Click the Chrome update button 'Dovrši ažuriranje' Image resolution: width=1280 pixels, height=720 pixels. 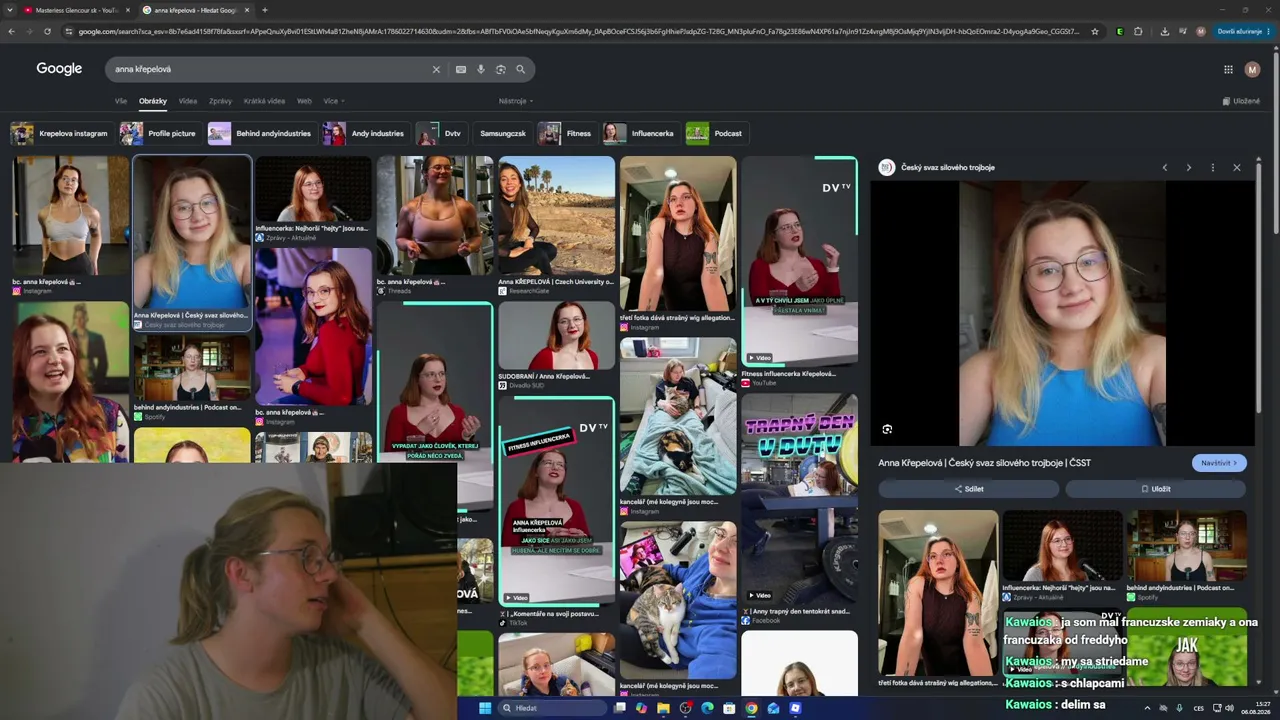(1239, 31)
